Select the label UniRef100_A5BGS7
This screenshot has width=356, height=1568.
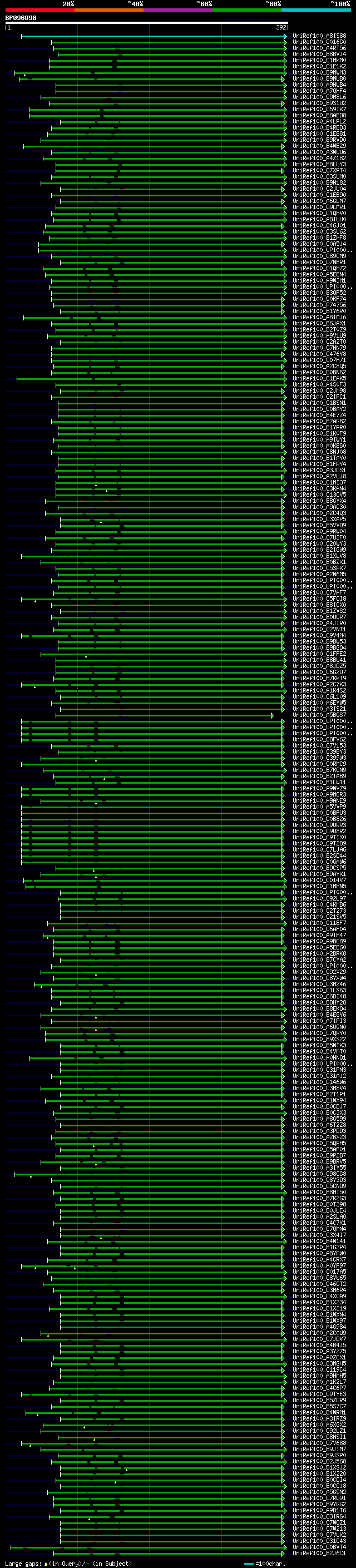pyautogui.click(x=319, y=715)
